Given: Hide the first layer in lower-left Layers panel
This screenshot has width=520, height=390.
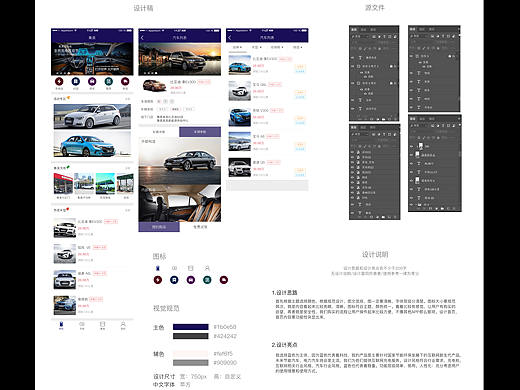Looking at the screenshot, I should pyautogui.click(x=353, y=152).
